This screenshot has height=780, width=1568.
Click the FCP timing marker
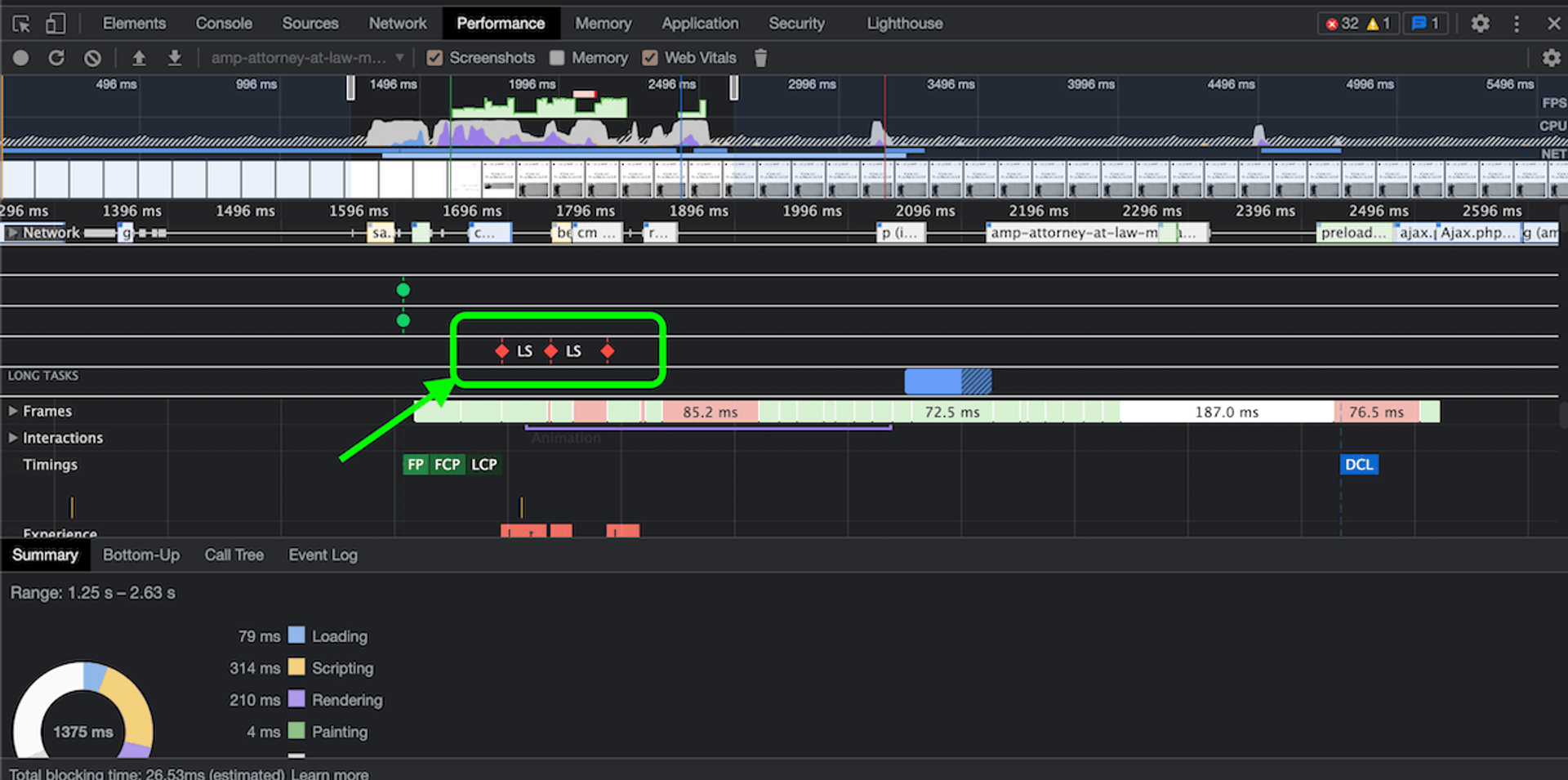(x=448, y=465)
